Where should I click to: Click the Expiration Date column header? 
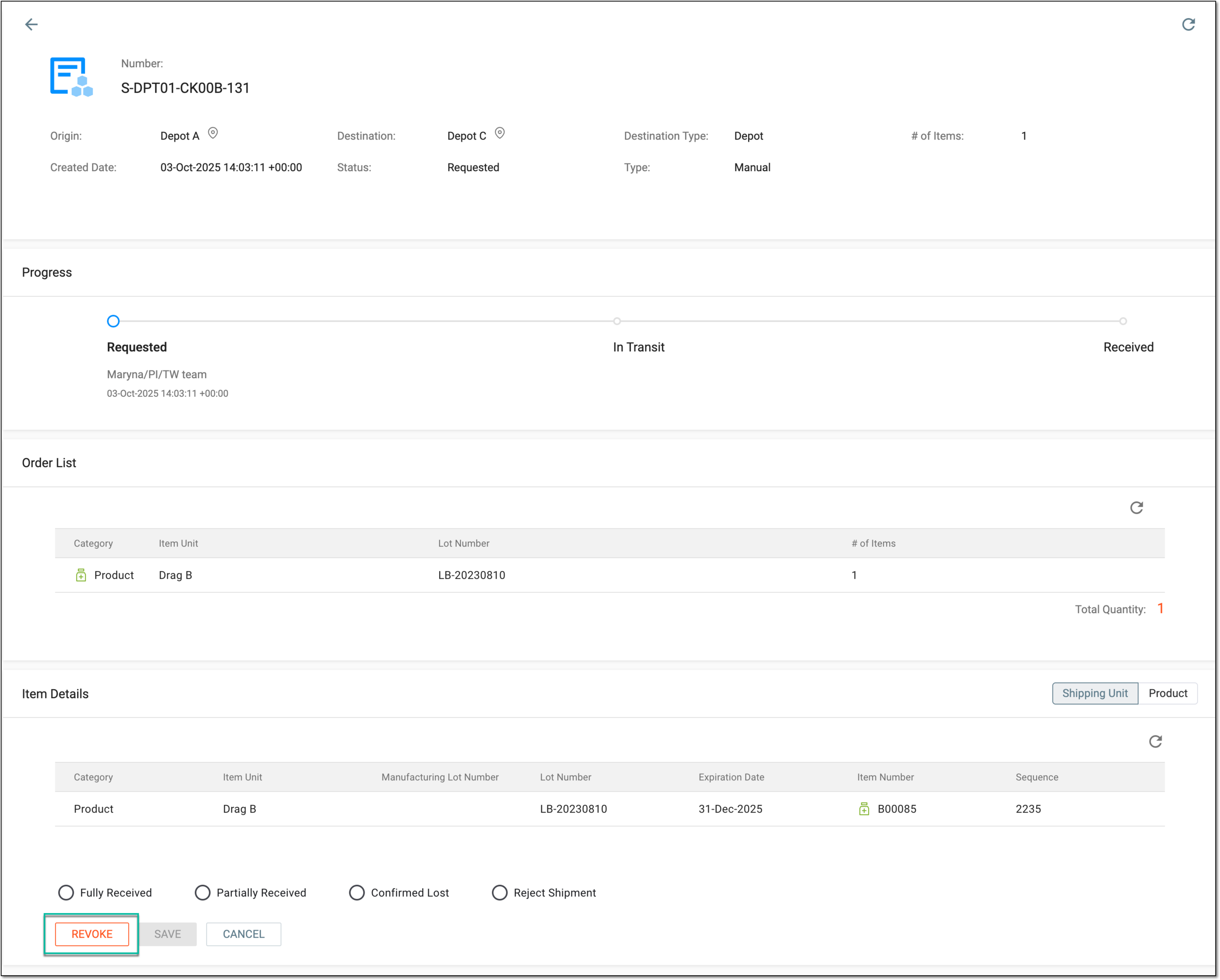coord(731,777)
